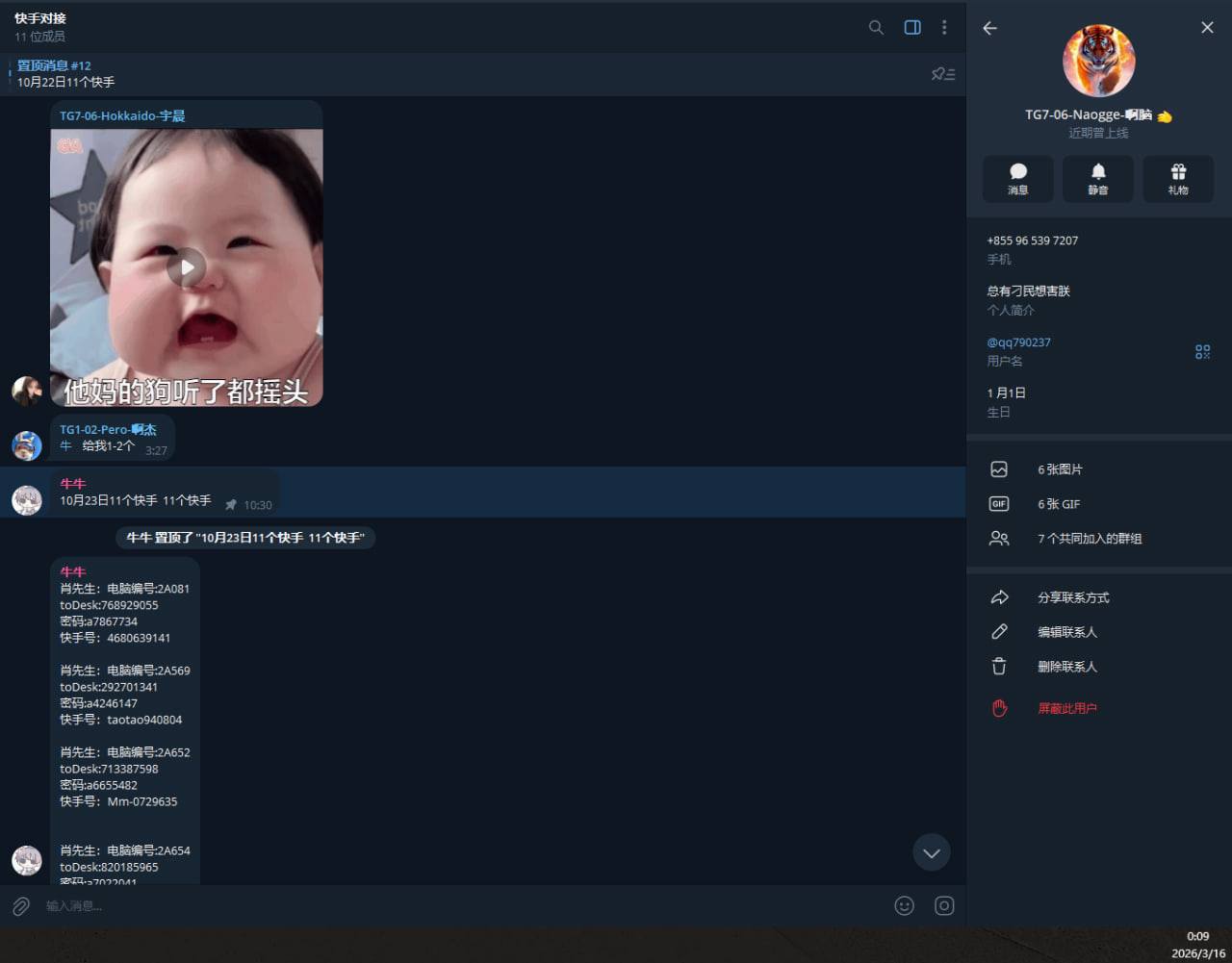
Task: Click the message text 给我1-2个
Action: tap(109, 446)
